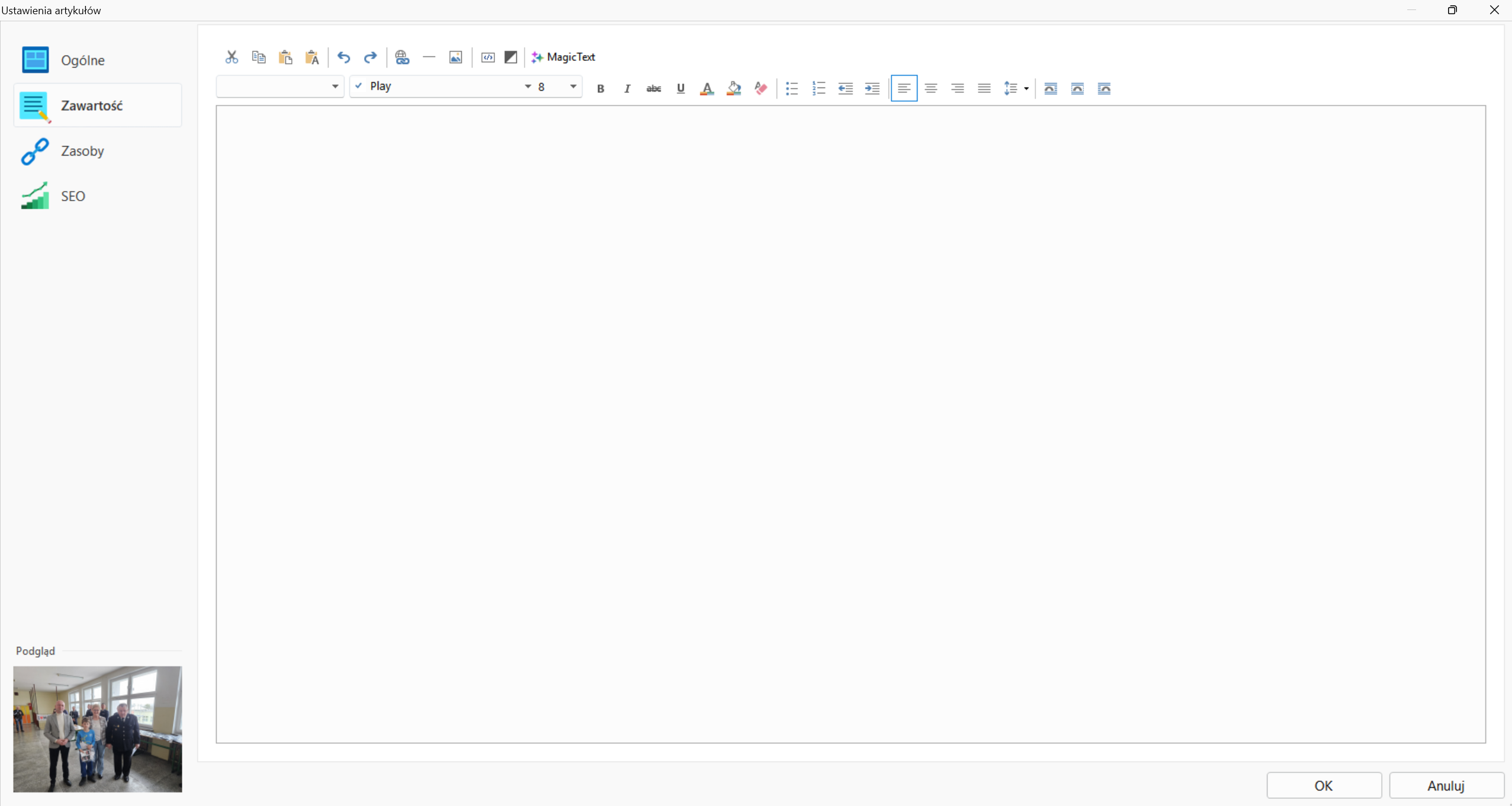Screen dimensions: 1512x806
Task: Clear the text formatting with the eraser icon
Action: tap(761, 89)
